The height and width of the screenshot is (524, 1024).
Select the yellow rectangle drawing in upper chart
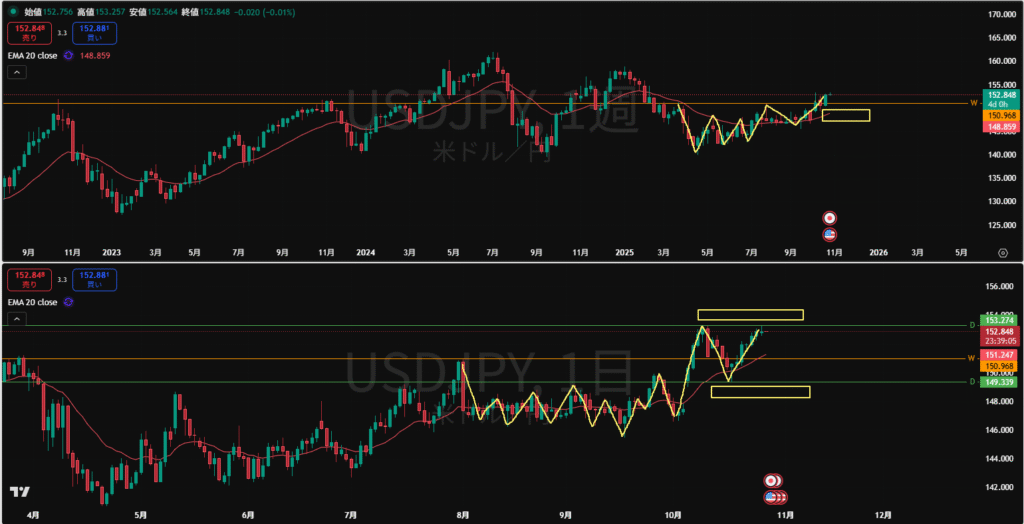pyautogui.click(x=846, y=116)
